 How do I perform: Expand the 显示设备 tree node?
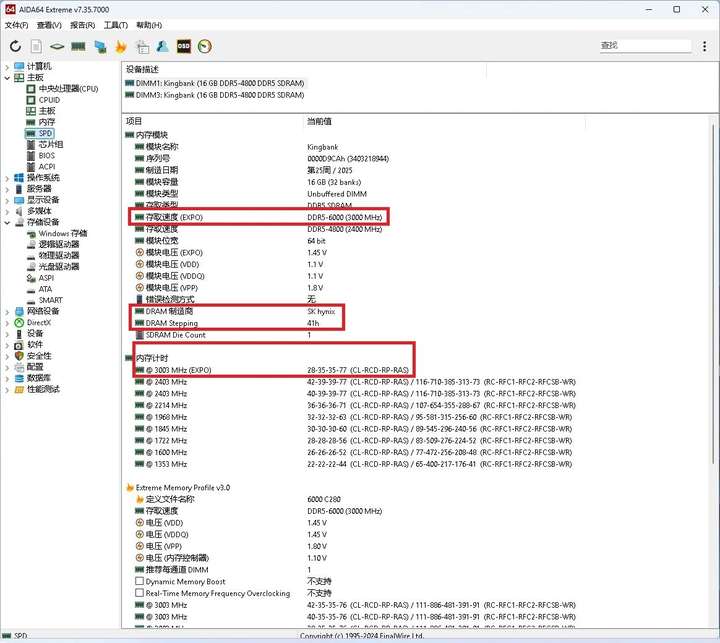(7, 200)
